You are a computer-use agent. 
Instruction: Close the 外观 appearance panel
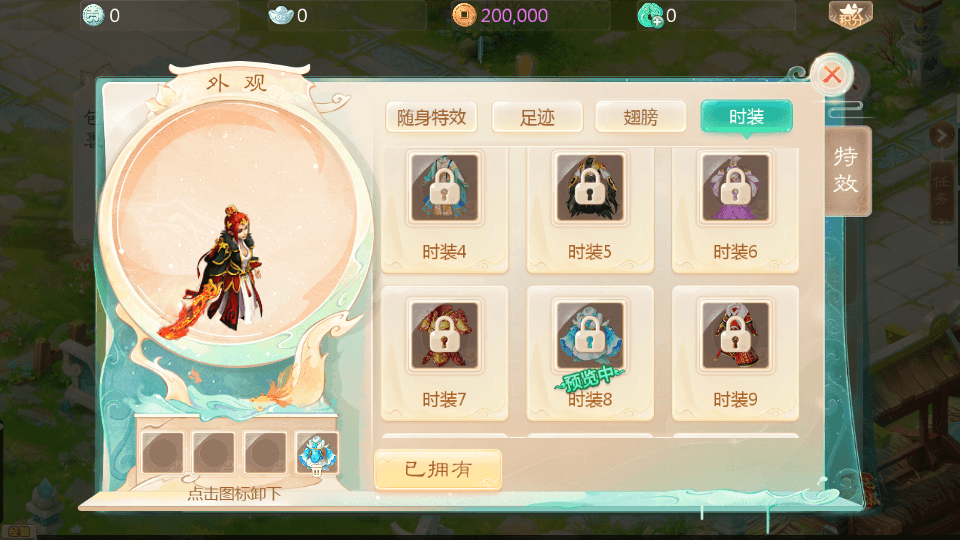point(831,75)
